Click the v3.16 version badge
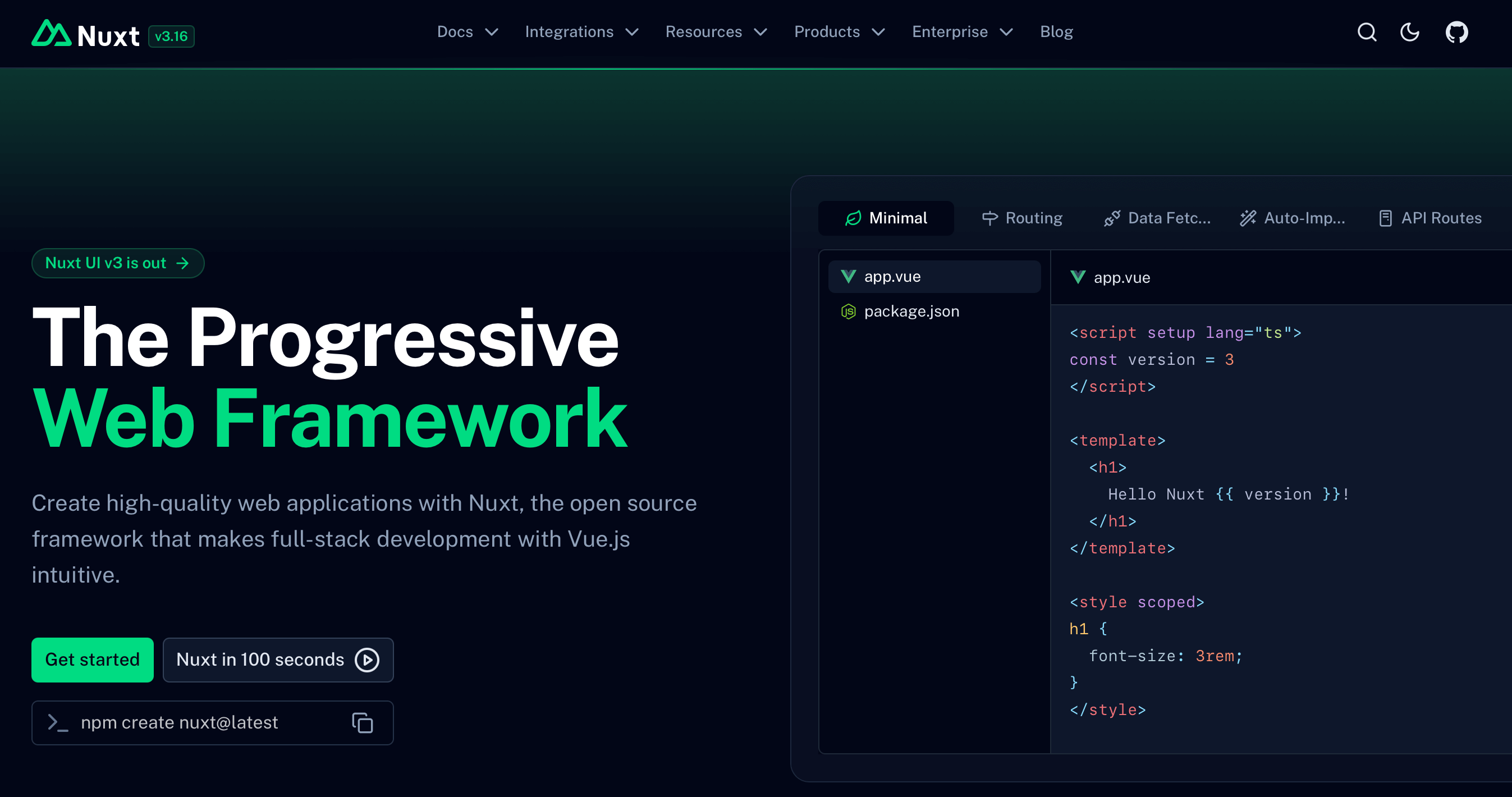 (x=171, y=36)
